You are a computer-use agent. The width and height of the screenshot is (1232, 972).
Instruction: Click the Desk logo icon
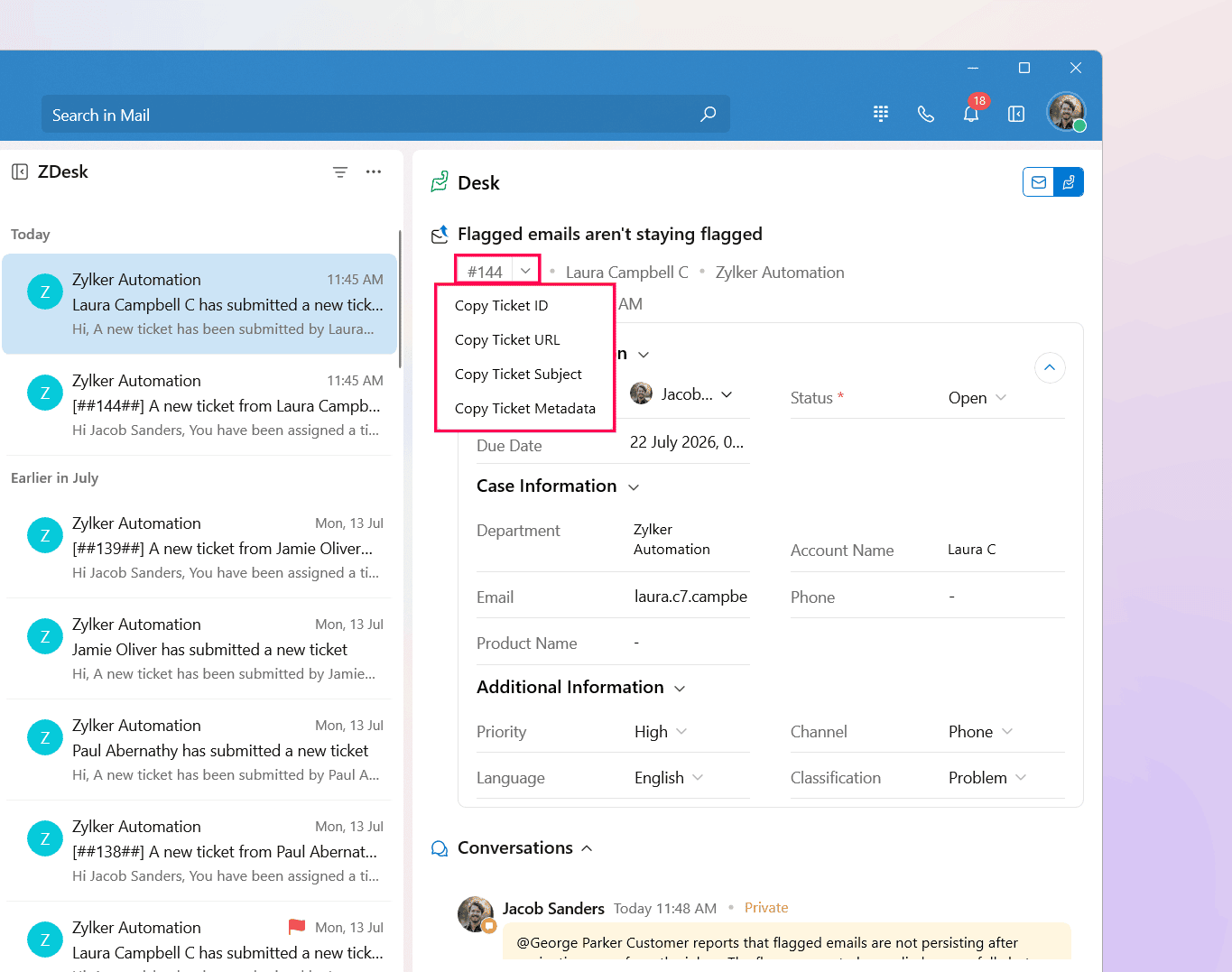click(440, 182)
